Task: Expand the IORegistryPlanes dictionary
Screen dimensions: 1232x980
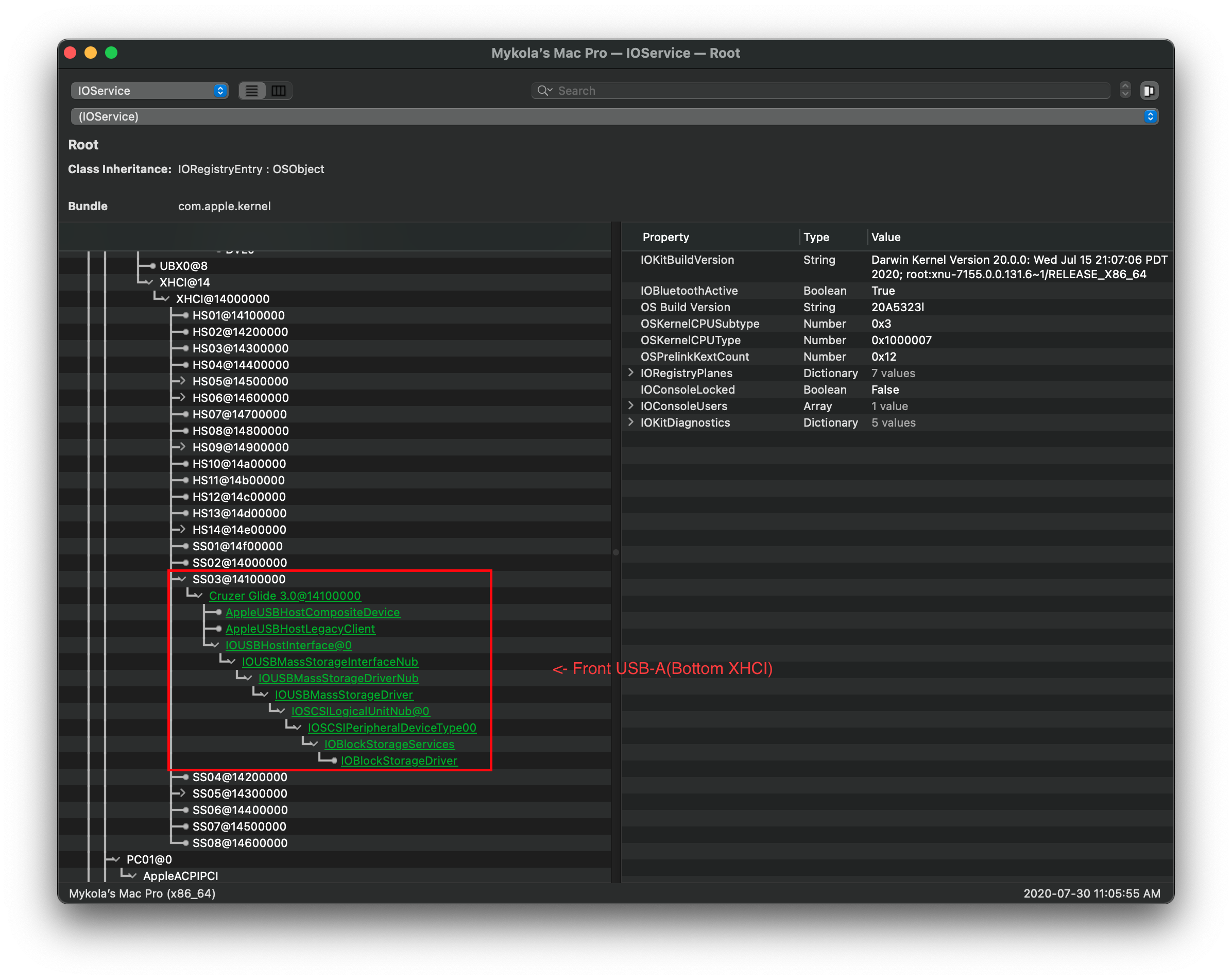Action: [x=631, y=373]
